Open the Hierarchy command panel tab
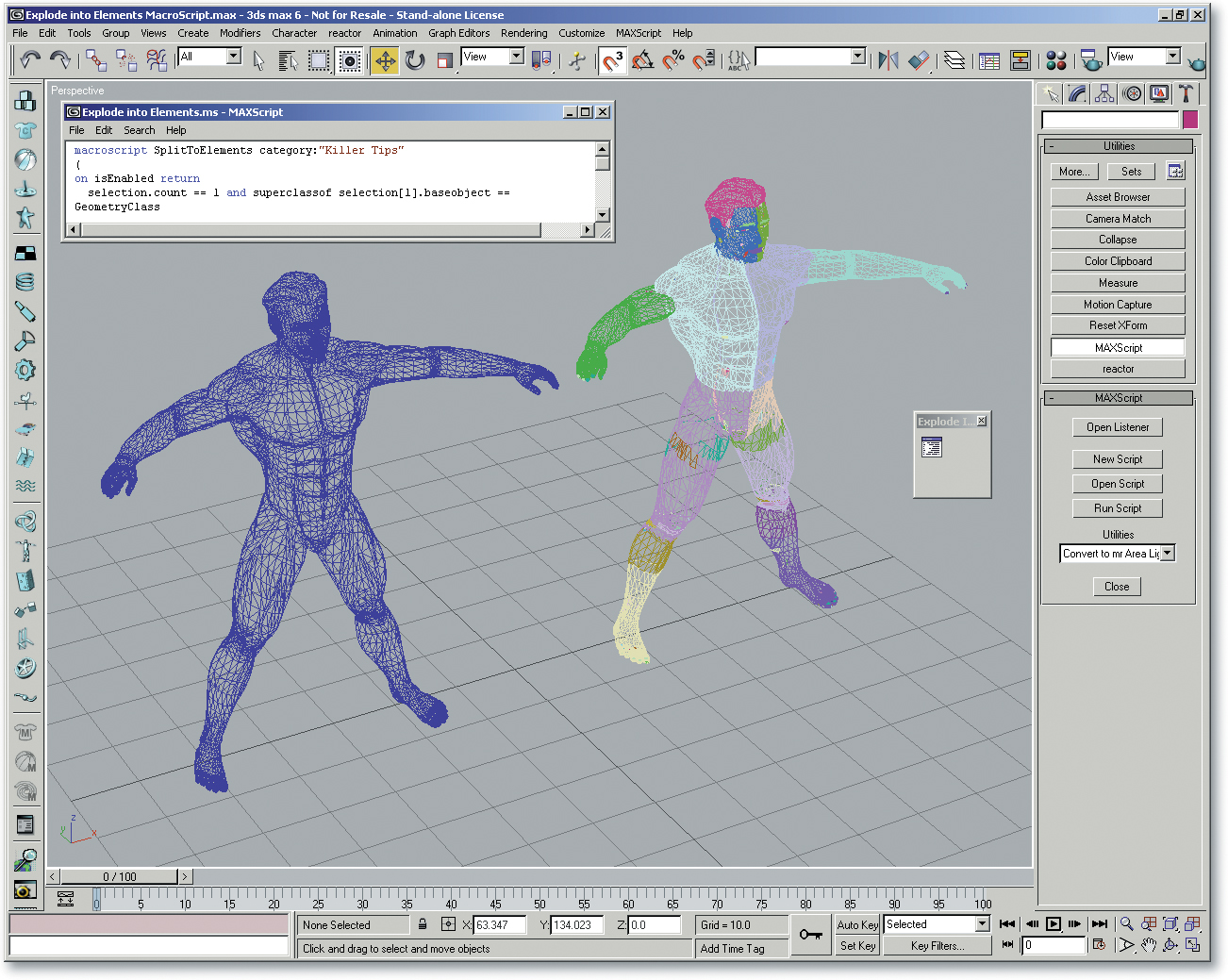The height and width of the screenshot is (980, 1228). coord(1104,93)
